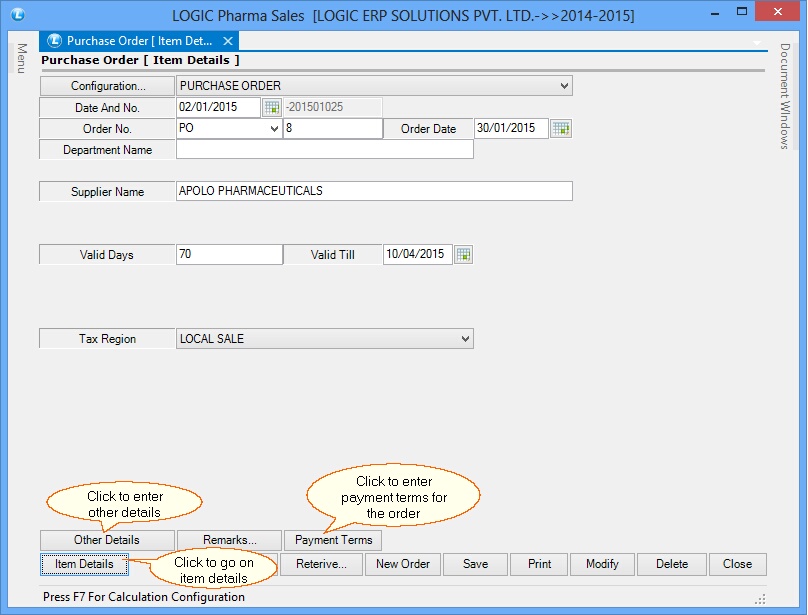Click the Save button
Screen dimensions: 808x615
[x=475, y=564]
